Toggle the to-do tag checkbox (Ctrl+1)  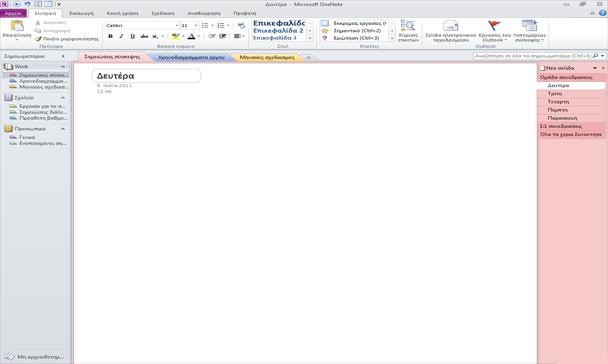325,23
